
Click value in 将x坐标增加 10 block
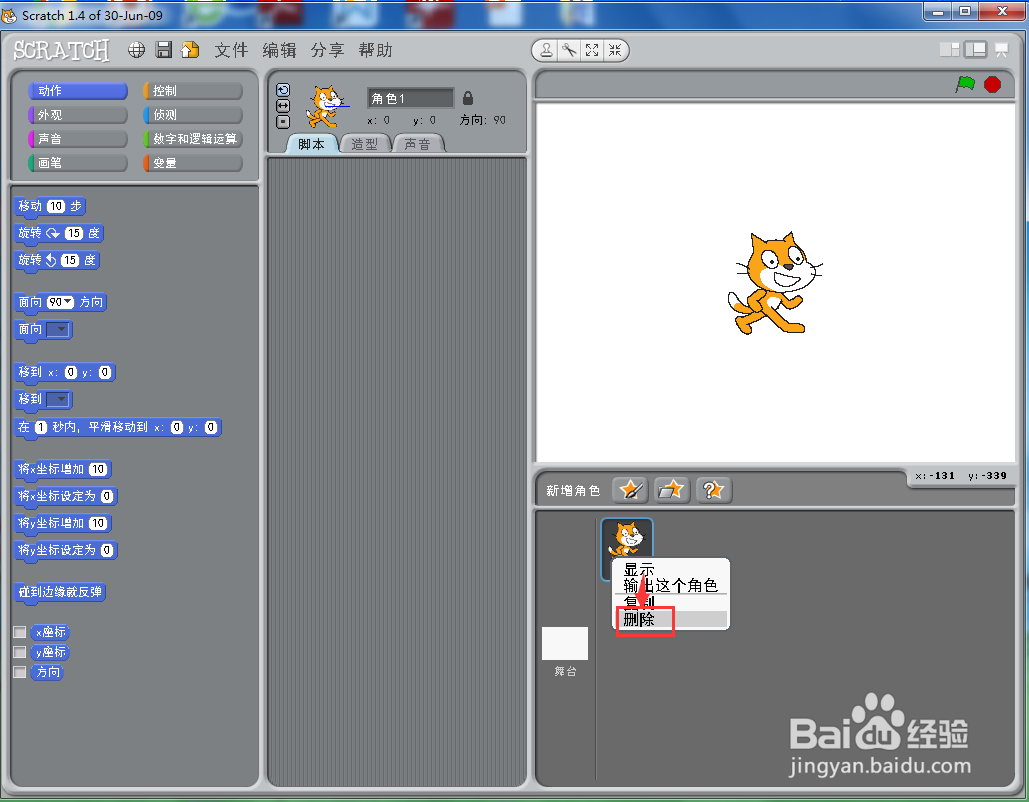(98, 469)
